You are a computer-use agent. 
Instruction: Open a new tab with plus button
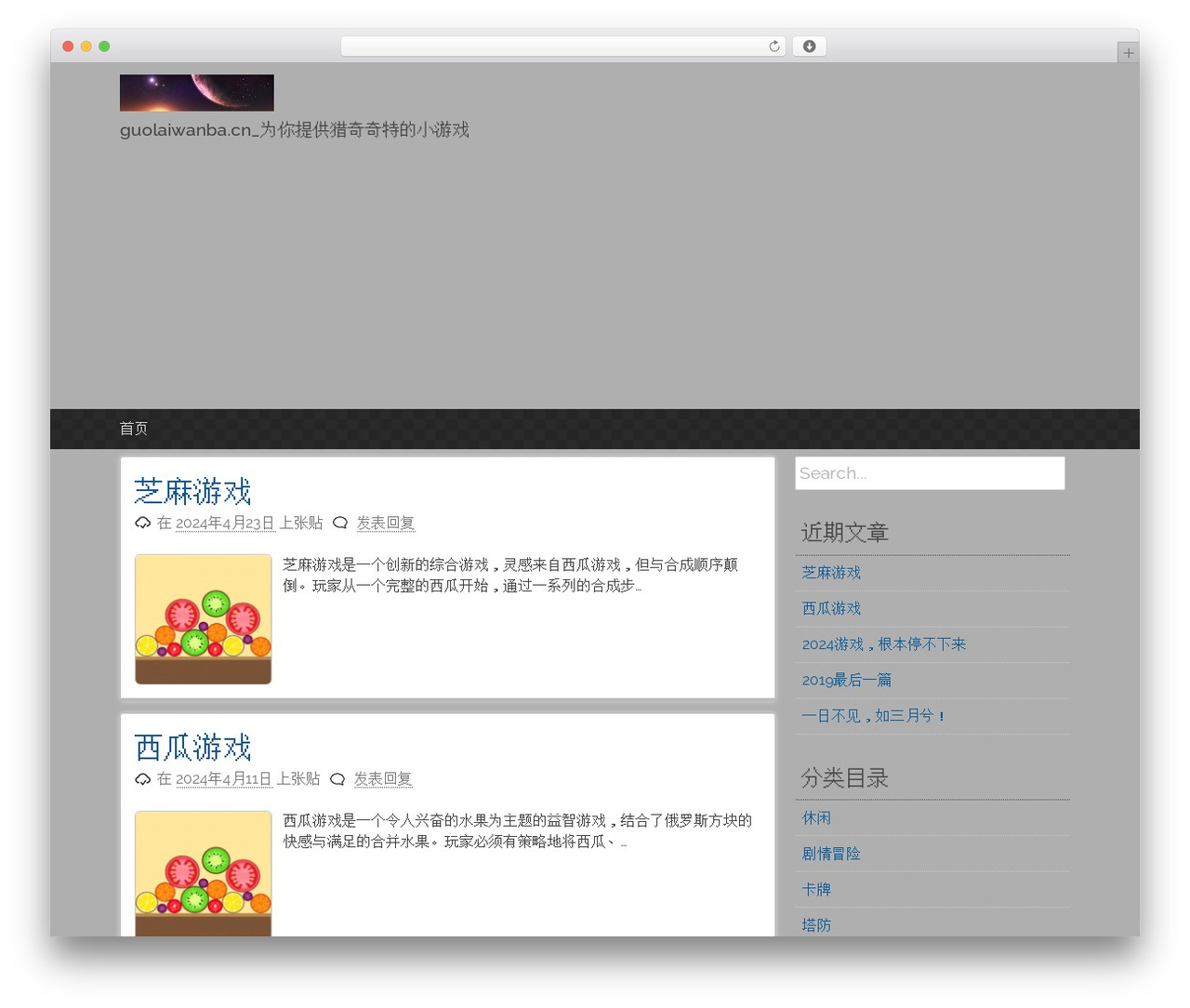coord(1128,53)
